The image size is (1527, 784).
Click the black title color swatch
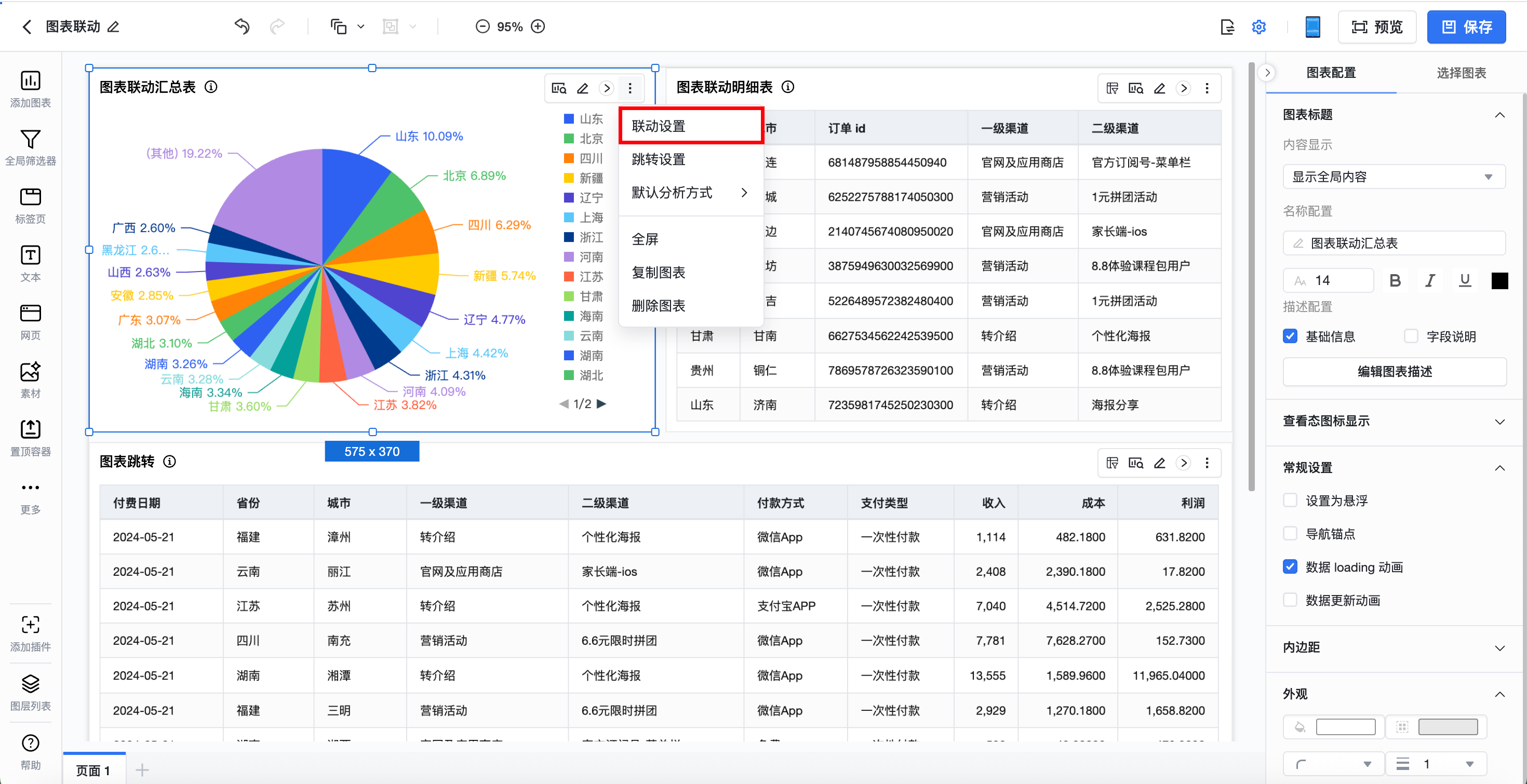(x=1499, y=280)
